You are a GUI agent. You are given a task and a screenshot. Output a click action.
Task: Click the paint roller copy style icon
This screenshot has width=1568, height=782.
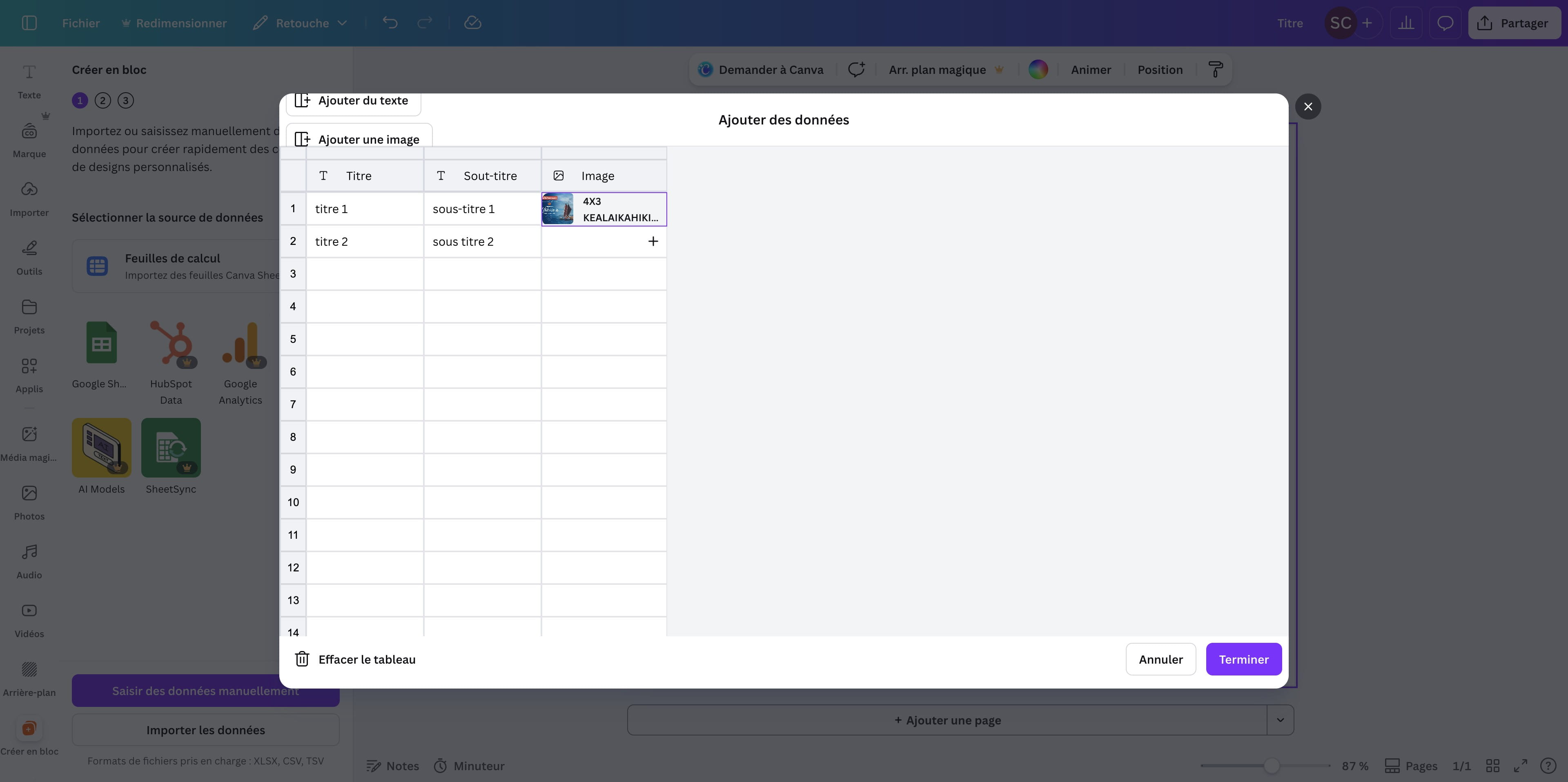1215,70
